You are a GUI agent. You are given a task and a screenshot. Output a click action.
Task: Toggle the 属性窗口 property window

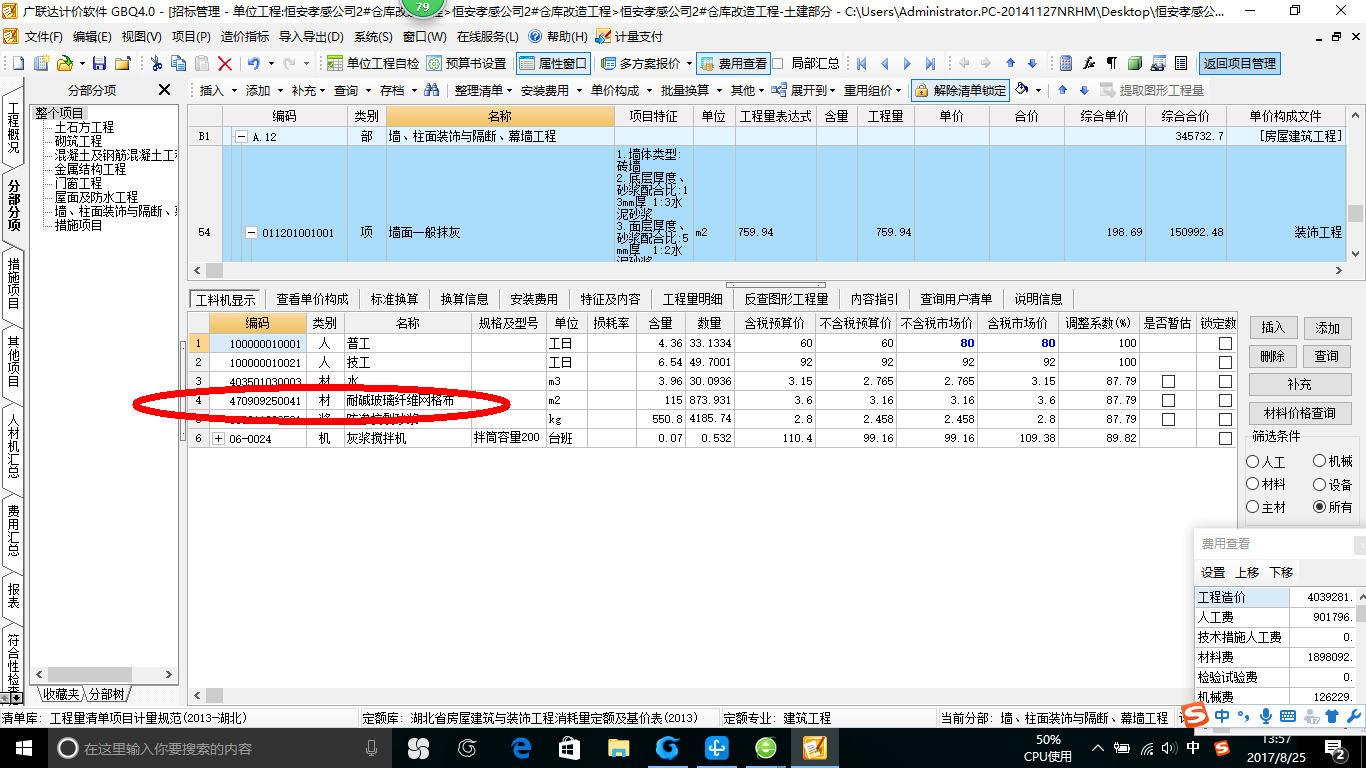pyautogui.click(x=554, y=63)
